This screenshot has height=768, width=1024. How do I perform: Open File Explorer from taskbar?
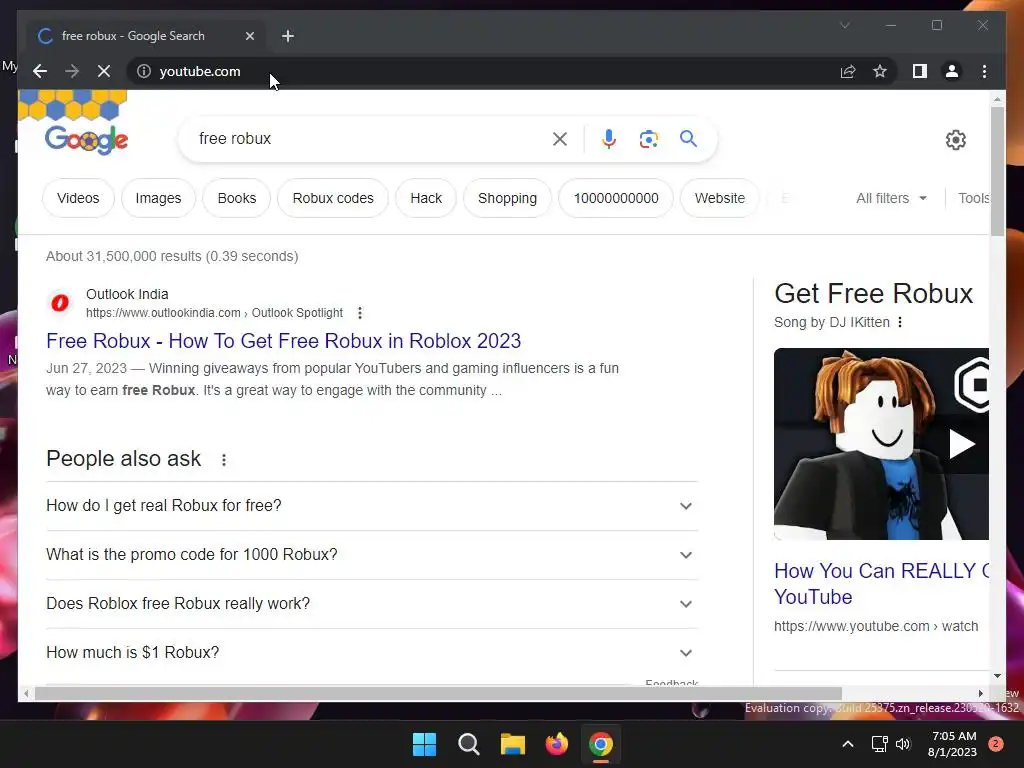[x=513, y=744]
